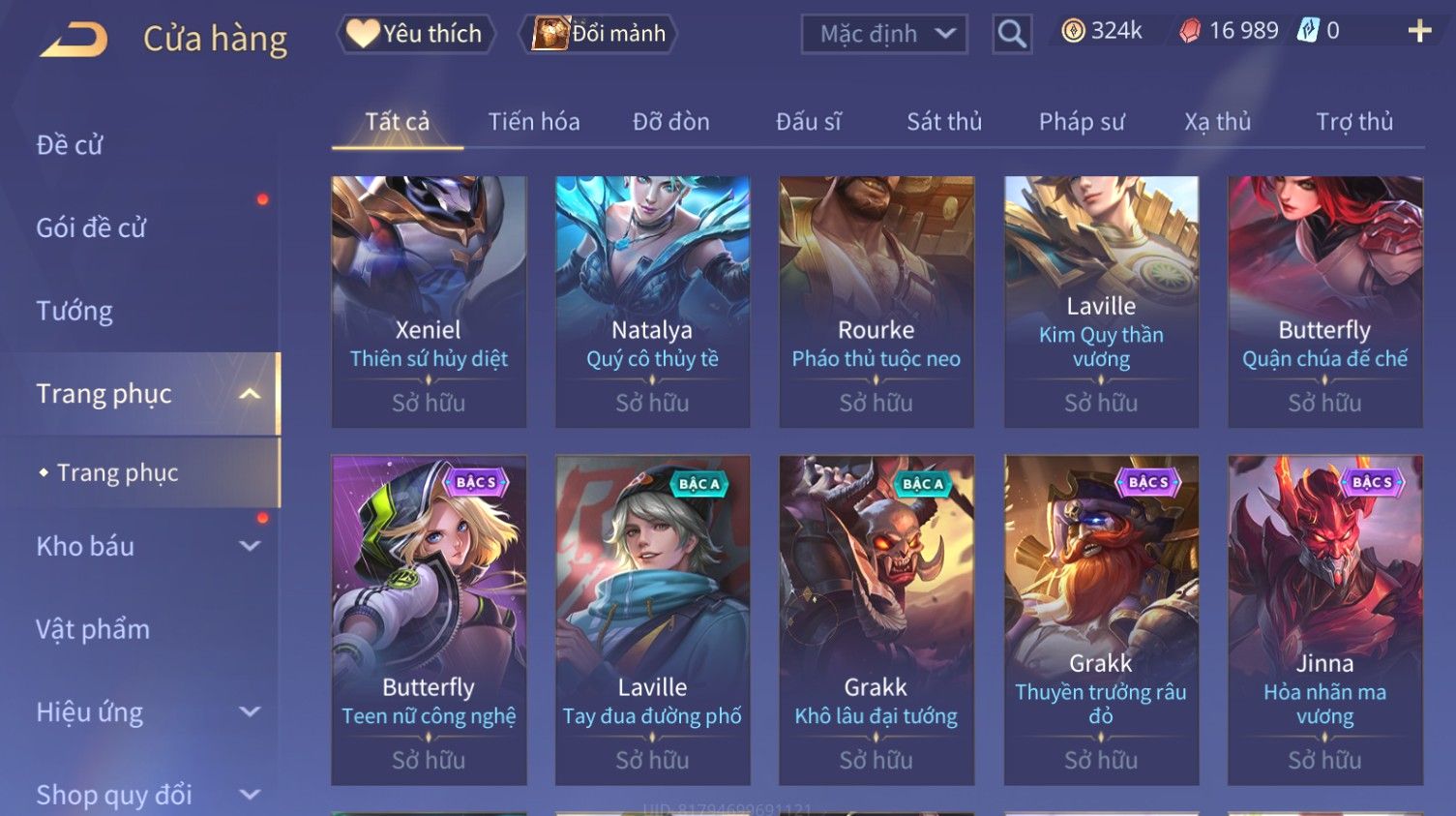
Task: Switch to the Sát thủ tab
Action: (x=944, y=122)
